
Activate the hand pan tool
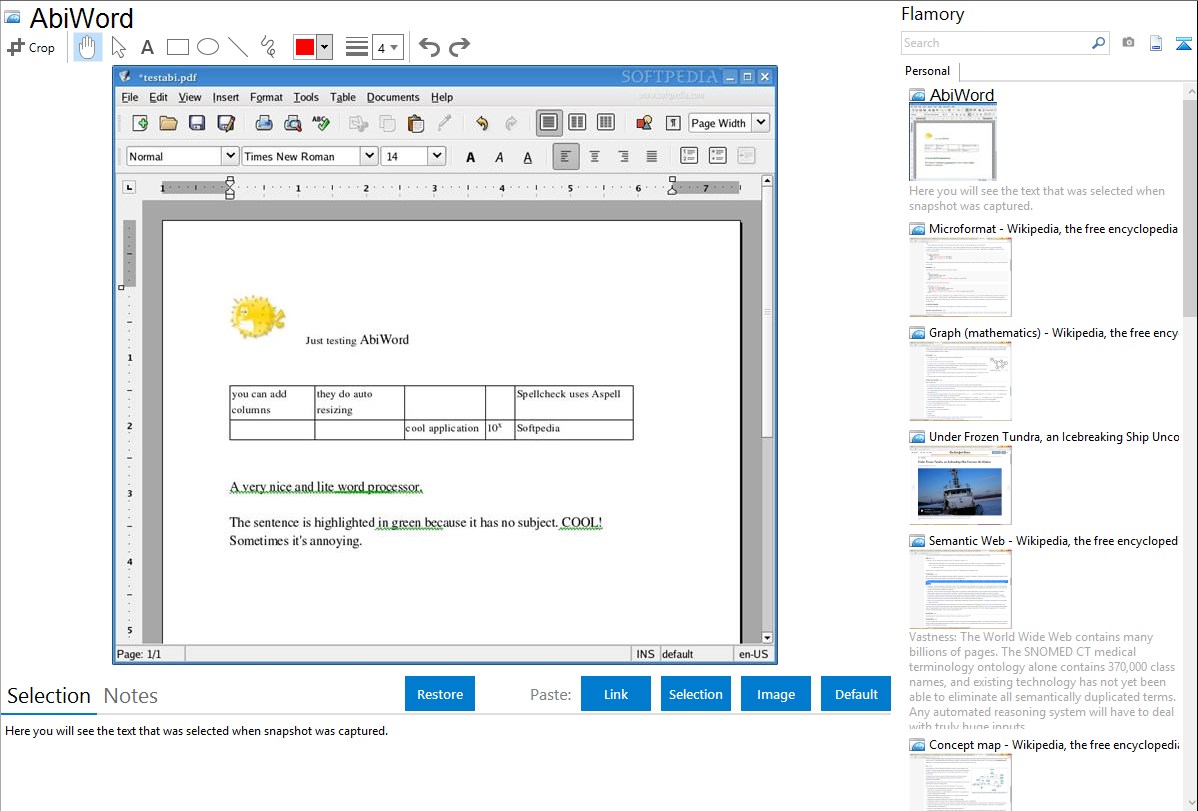[x=88, y=47]
